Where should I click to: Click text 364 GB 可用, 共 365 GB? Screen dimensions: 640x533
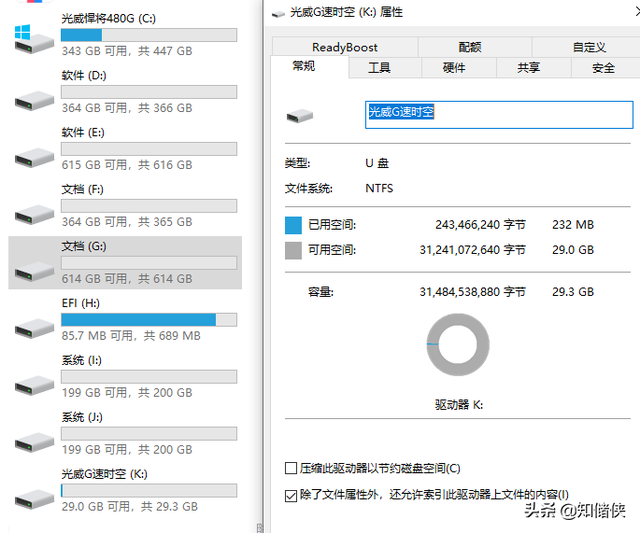[127, 222]
